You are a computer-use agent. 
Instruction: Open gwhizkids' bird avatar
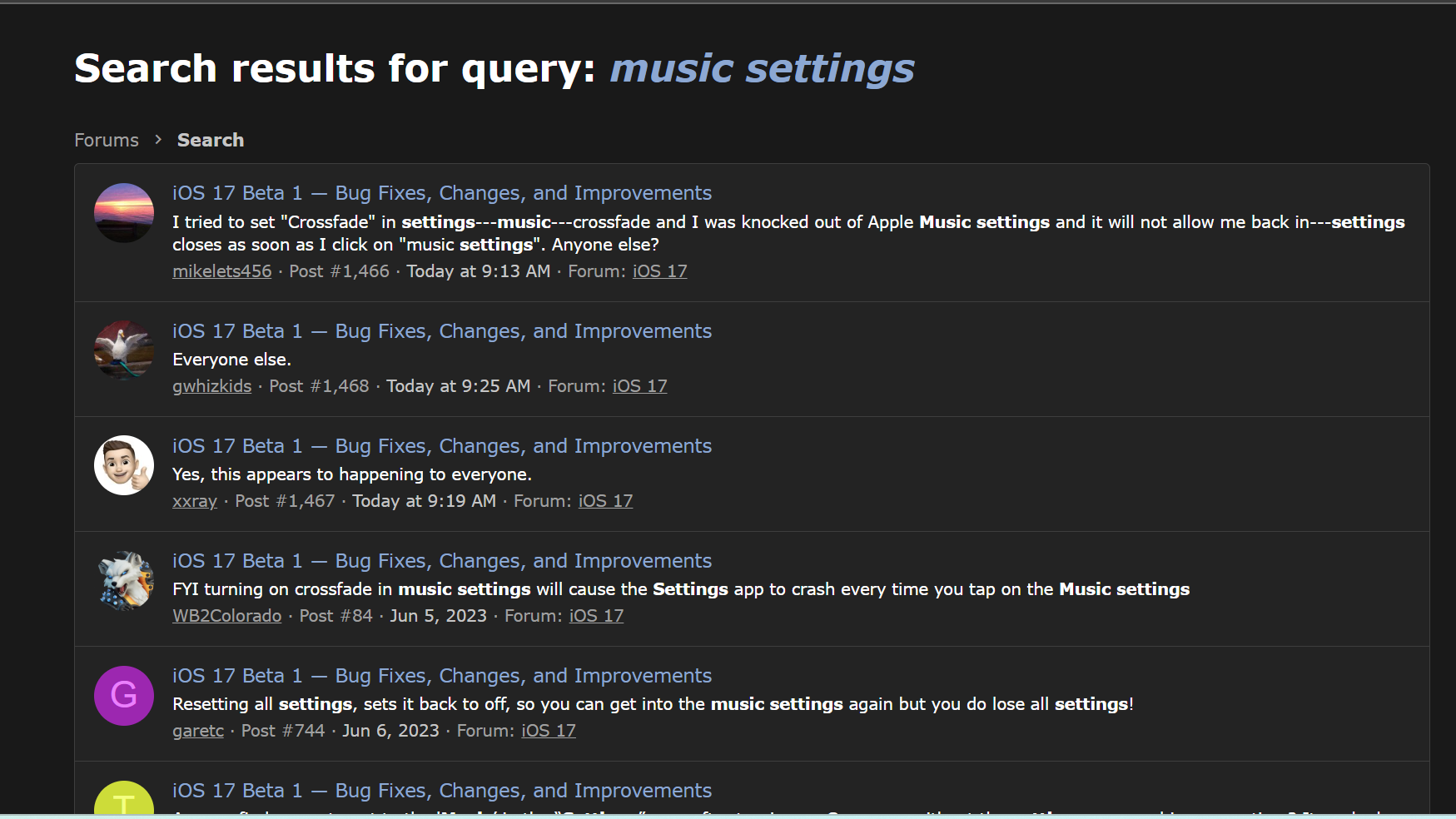click(x=124, y=350)
